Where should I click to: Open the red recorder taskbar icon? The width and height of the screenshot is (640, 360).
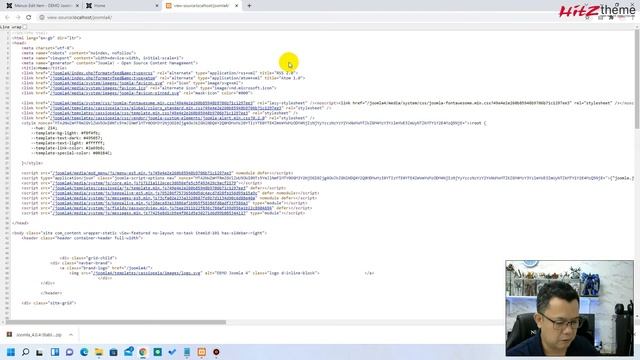coord(216,352)
